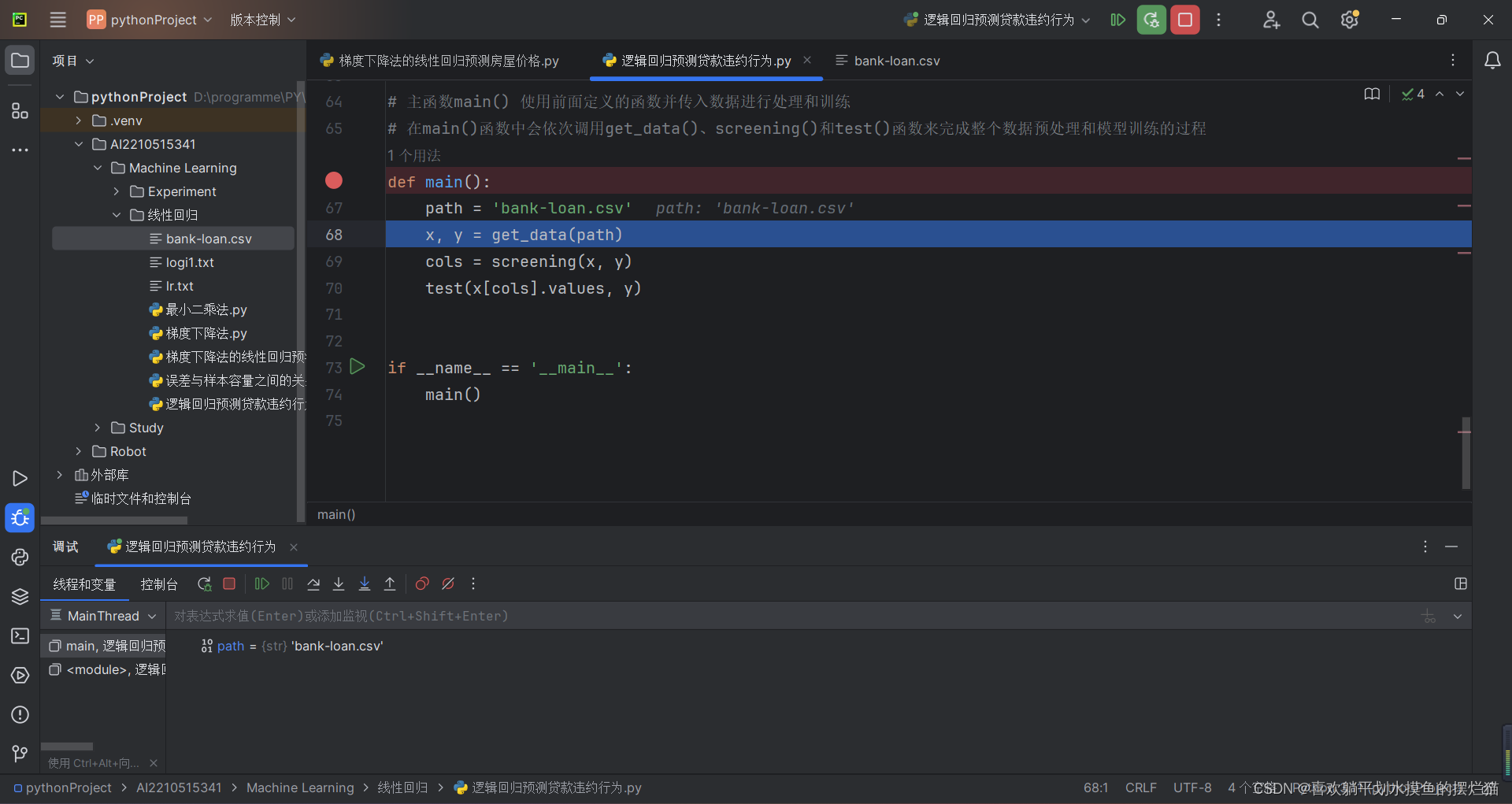
Task: Open the main hamburger menu
Action: coord(57,20)
